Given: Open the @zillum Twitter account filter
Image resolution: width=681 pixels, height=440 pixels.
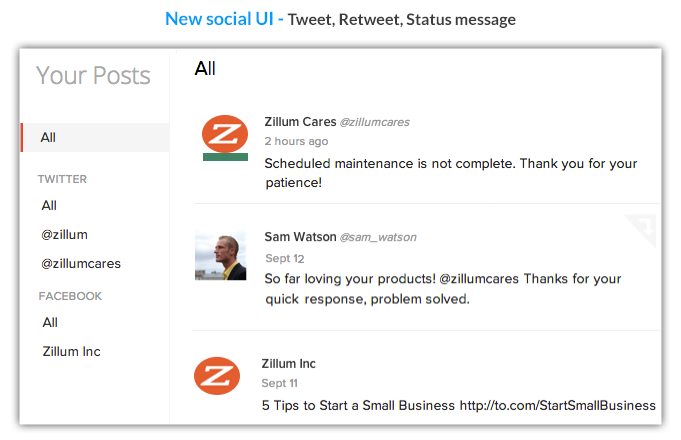Looking at the screenshot, I should tap(64, 235).
